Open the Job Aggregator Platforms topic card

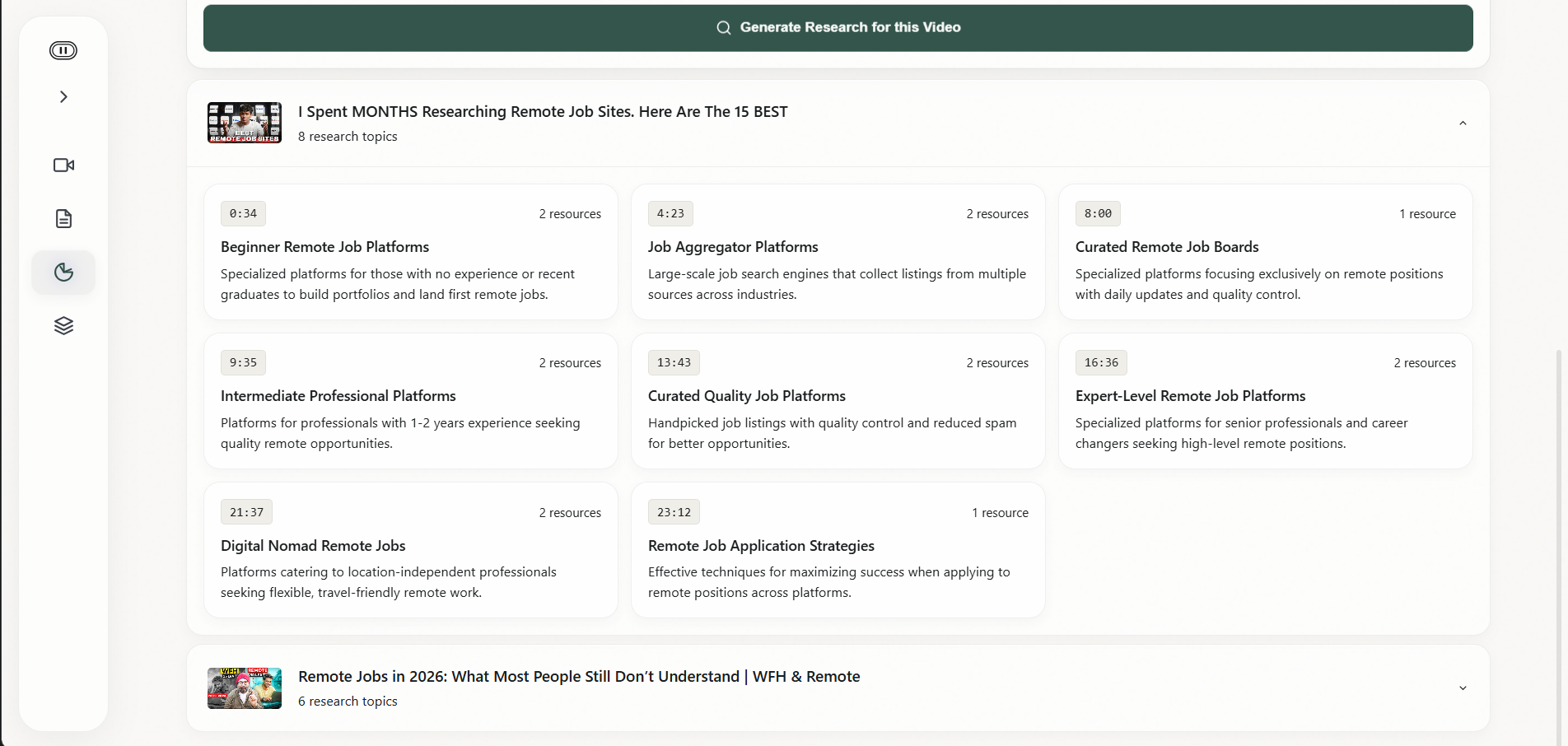pos(838,252)
